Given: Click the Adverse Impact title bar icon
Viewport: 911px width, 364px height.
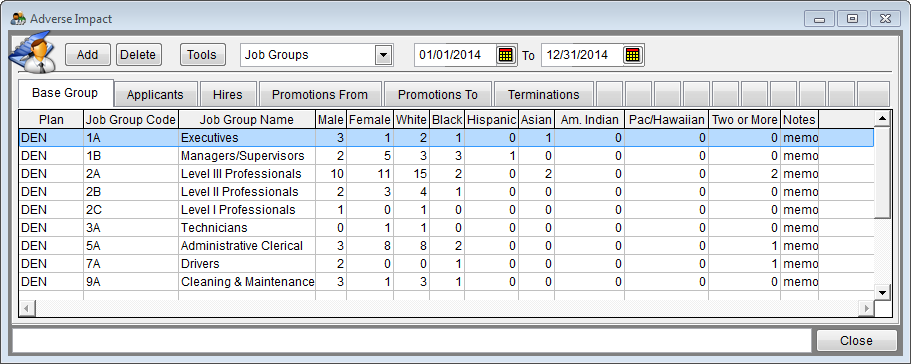Looking at the screenshot, I should (18, 19).
